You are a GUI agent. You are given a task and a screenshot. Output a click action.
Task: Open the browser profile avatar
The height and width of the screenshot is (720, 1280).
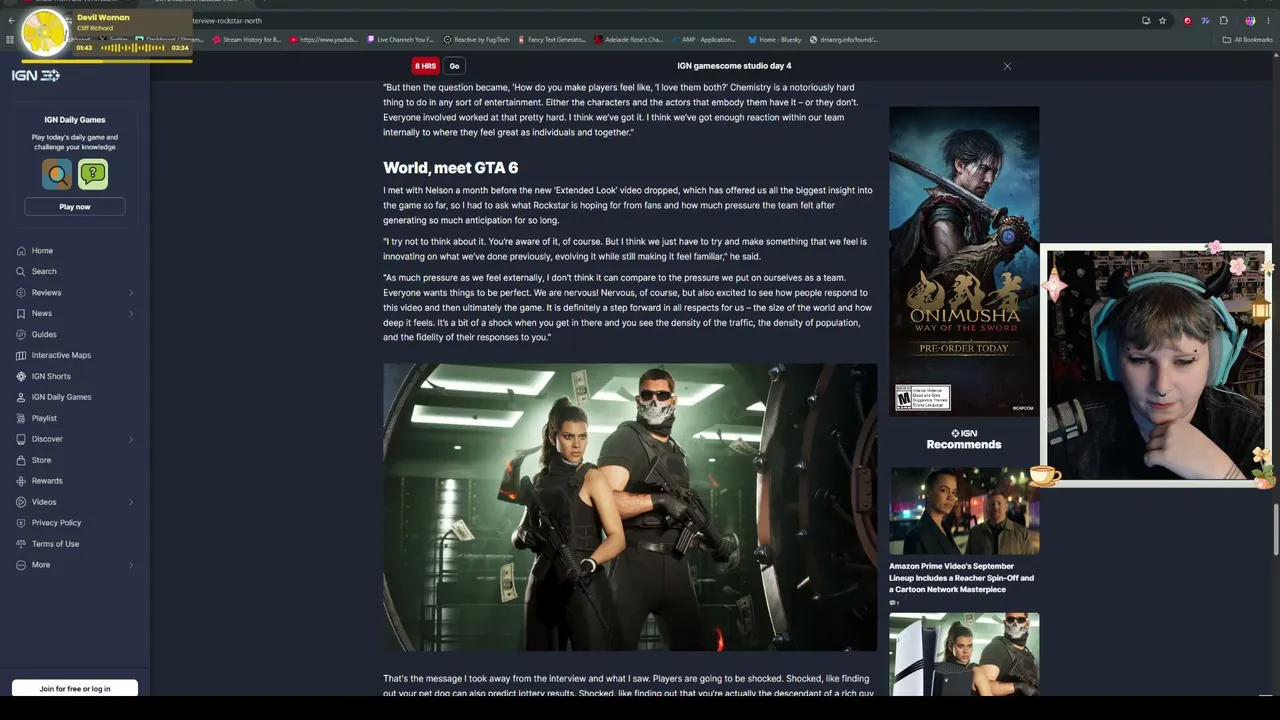[1250, 20]
